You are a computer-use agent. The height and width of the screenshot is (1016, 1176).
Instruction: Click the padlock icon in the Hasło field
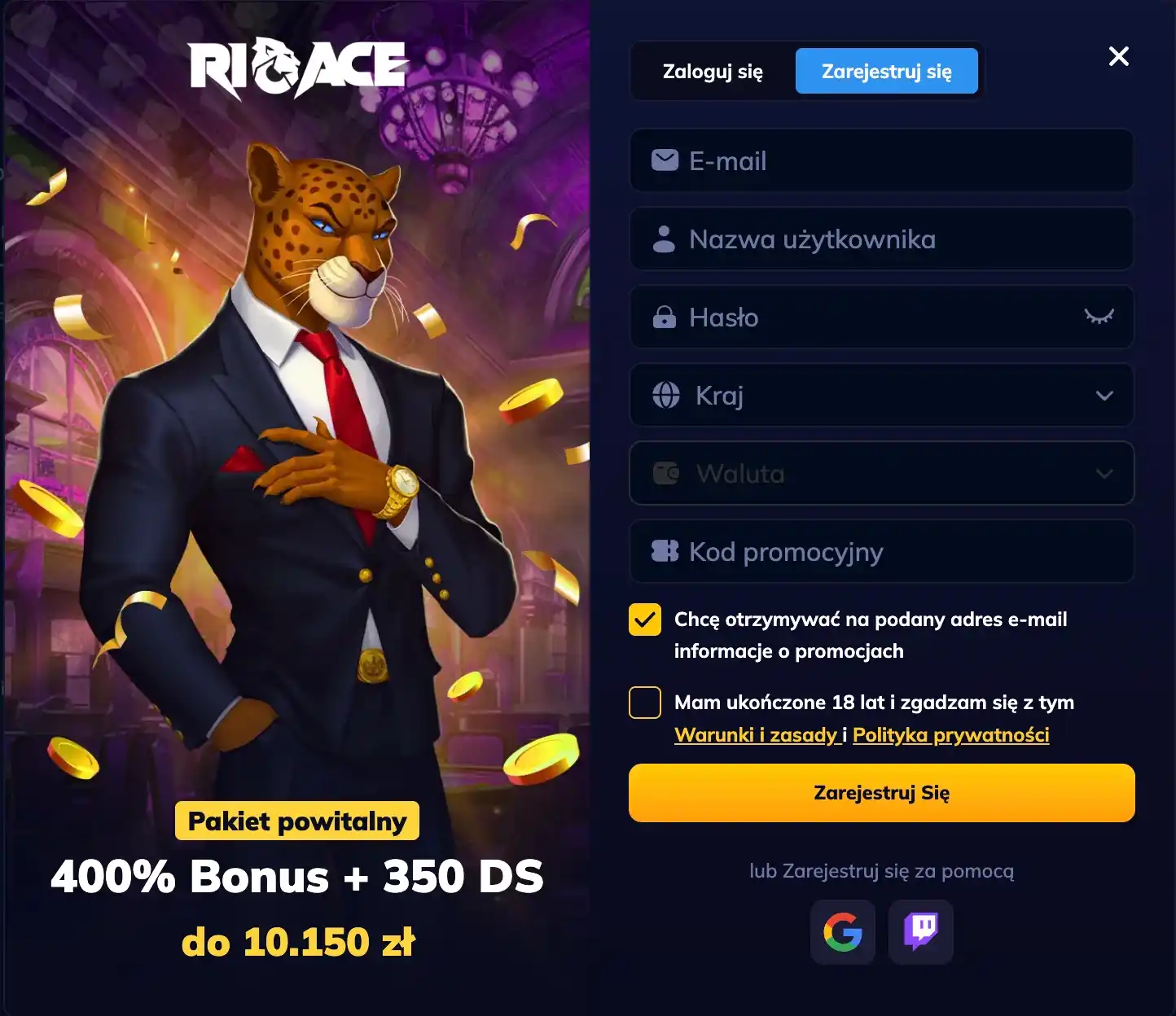[x=665, y=317]
